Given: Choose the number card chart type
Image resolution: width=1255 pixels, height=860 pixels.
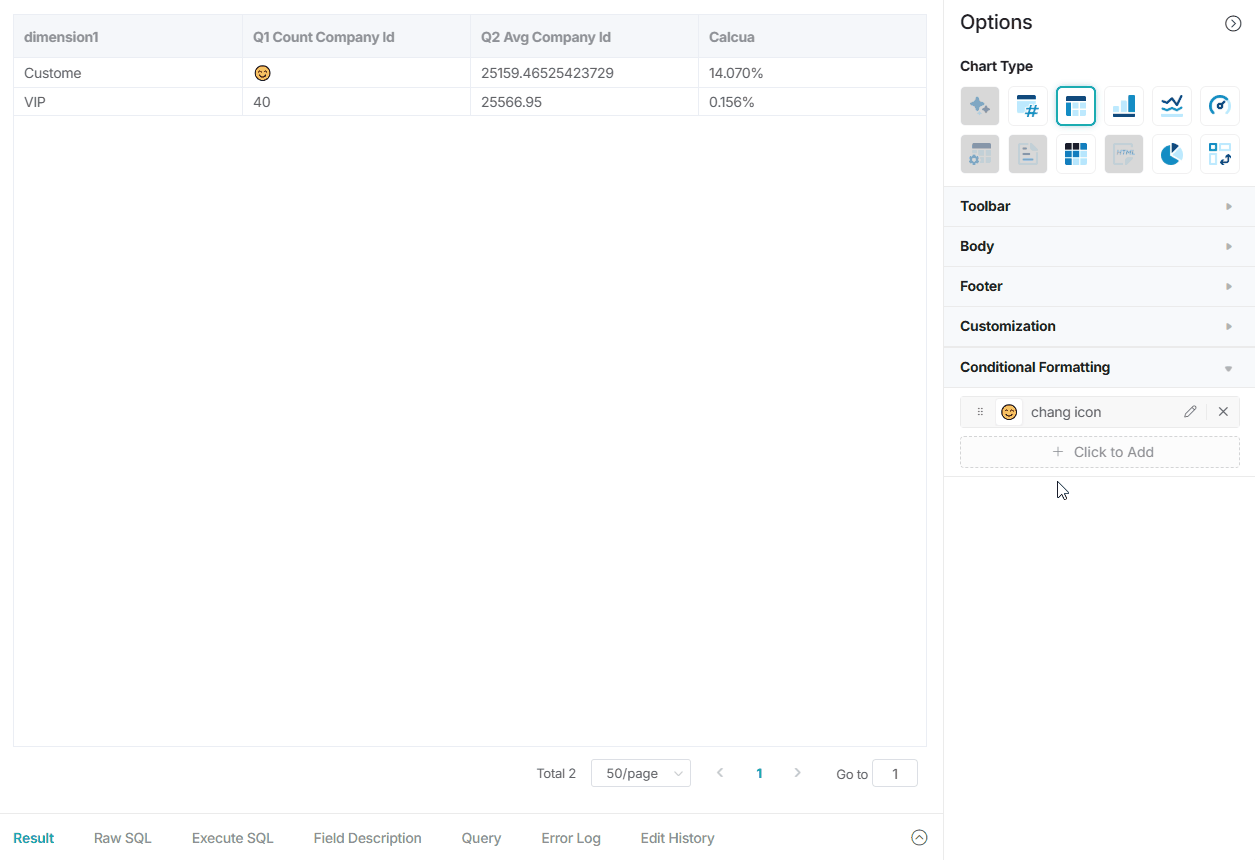Looking at the screenshot, I should pos(1028,106).
